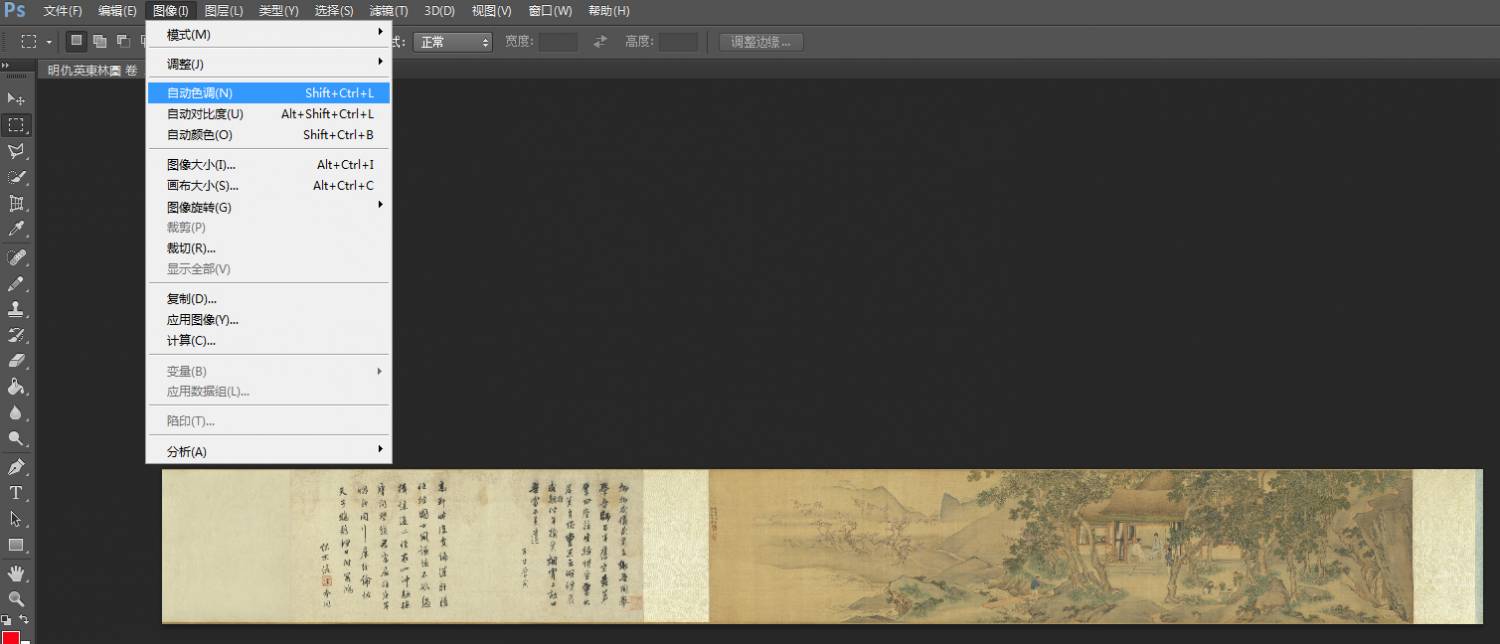Select the Eraser tool
The width and height of the screenshot is (1500, 644).
[x=16, y=361]
